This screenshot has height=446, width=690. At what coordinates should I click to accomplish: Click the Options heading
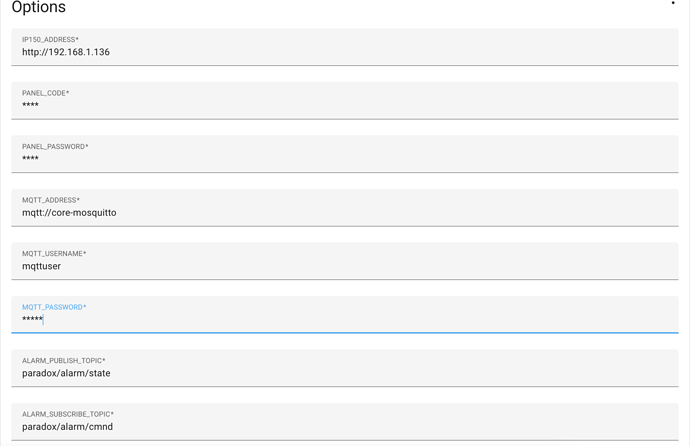pos(39,8)
